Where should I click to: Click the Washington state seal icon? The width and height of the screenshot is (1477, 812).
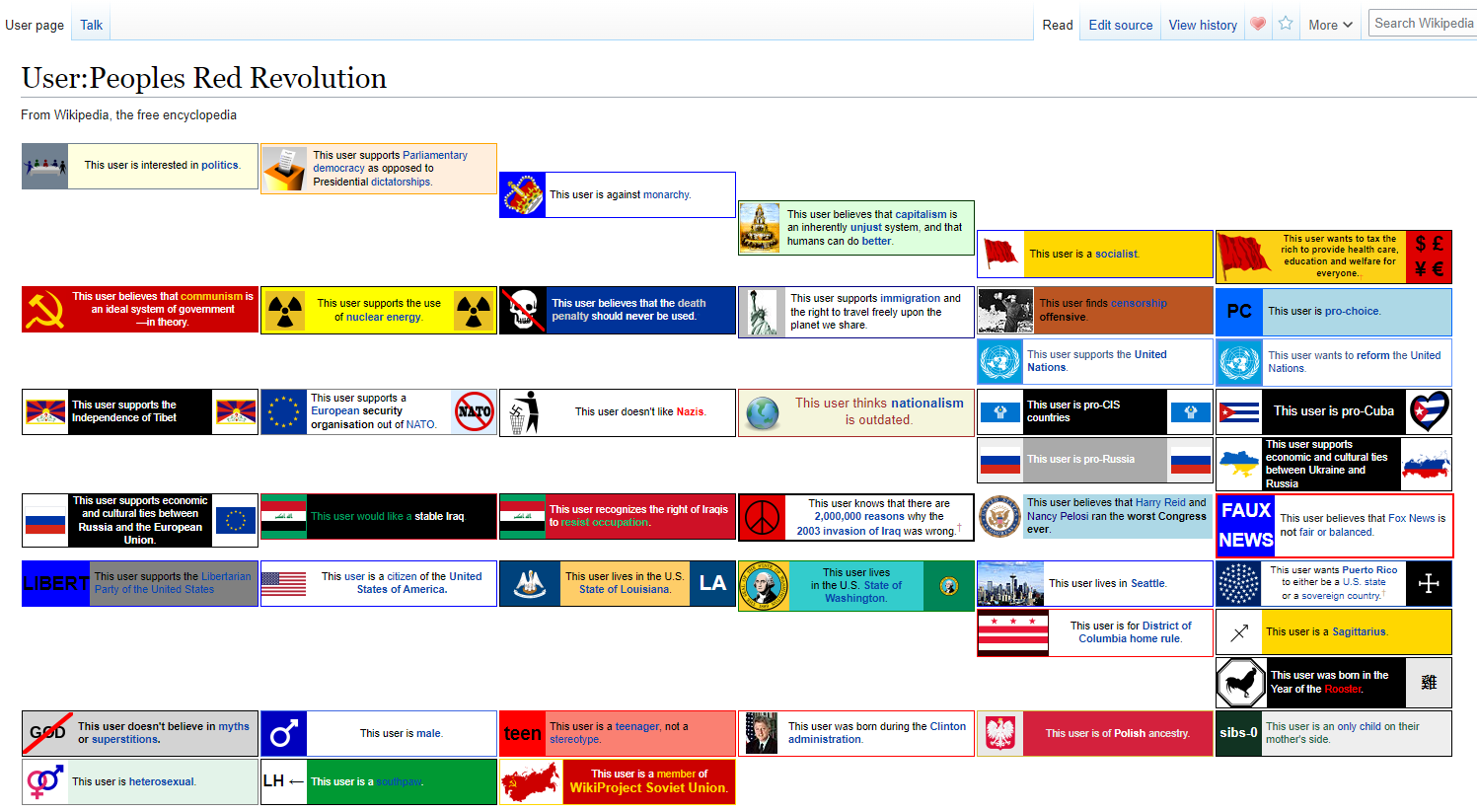click(764, 586)
